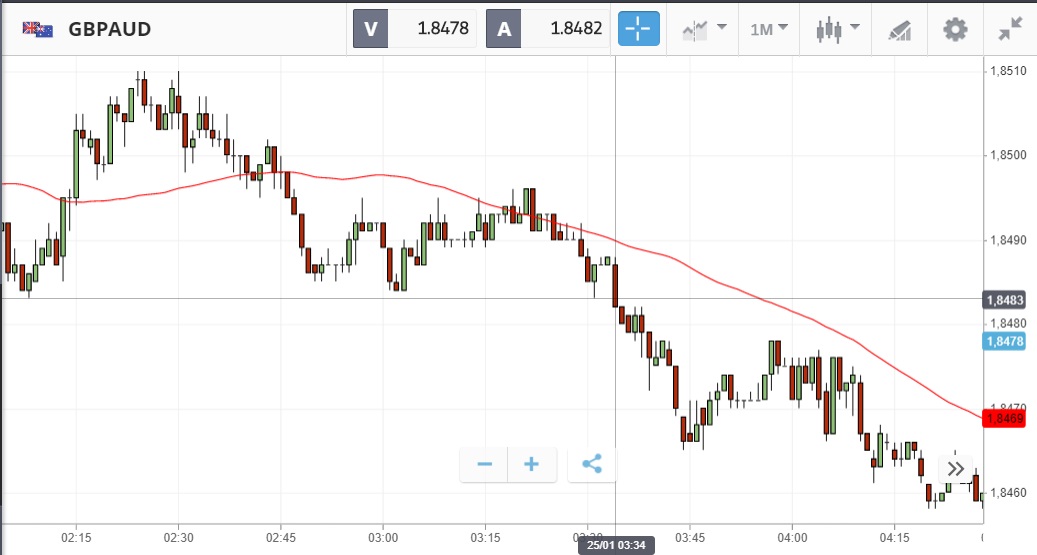Open the chart indicators dropdown
This screenshot has height=555, width=1037.
tap(704, 29)
